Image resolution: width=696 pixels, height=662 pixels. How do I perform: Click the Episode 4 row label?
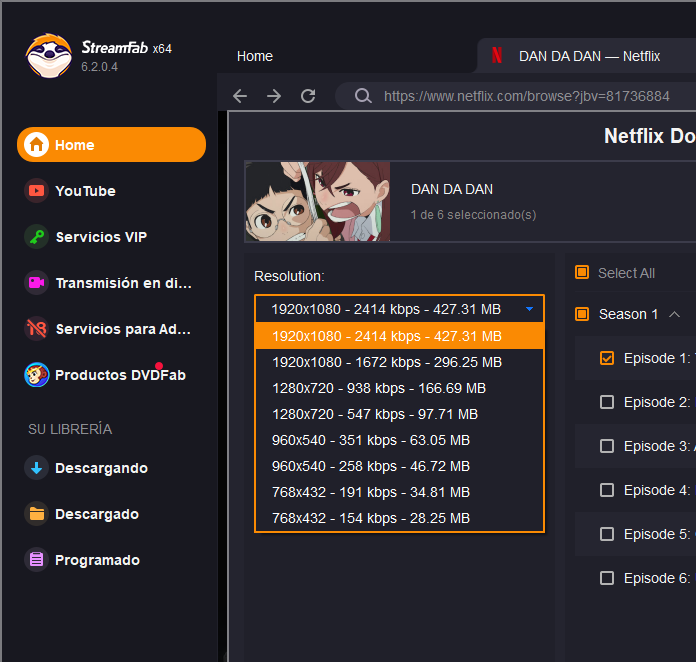pos(657,490)
